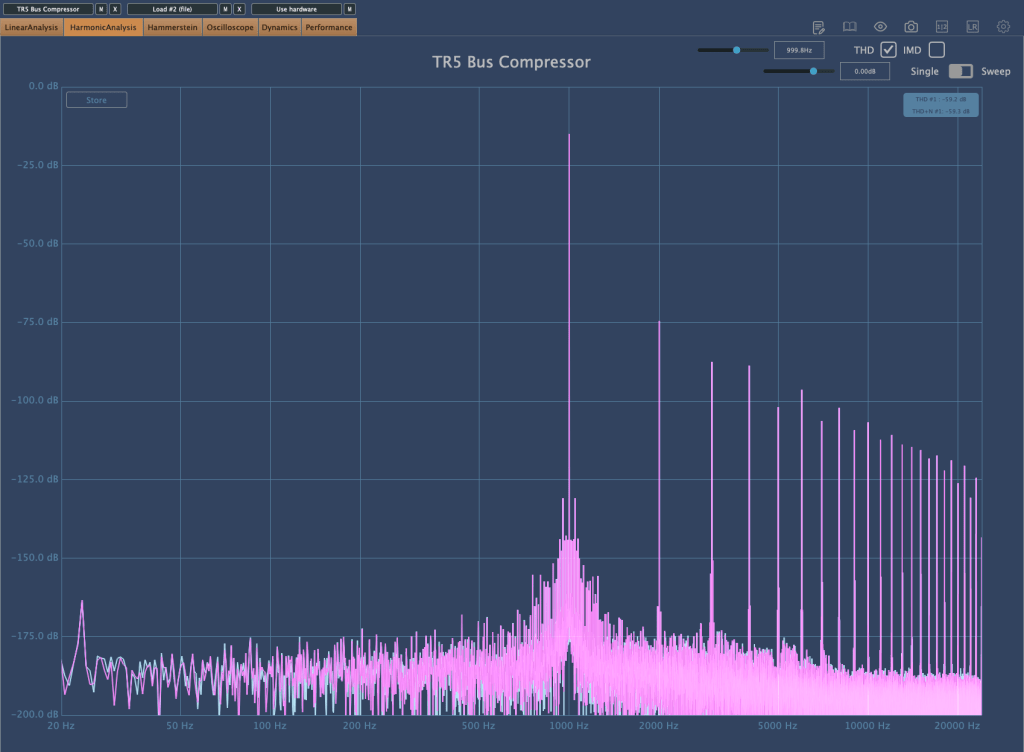The height and width of the screenshot is (752, 1024).
Task: Click the LR stereo channel icon
Action: (972, 27)
